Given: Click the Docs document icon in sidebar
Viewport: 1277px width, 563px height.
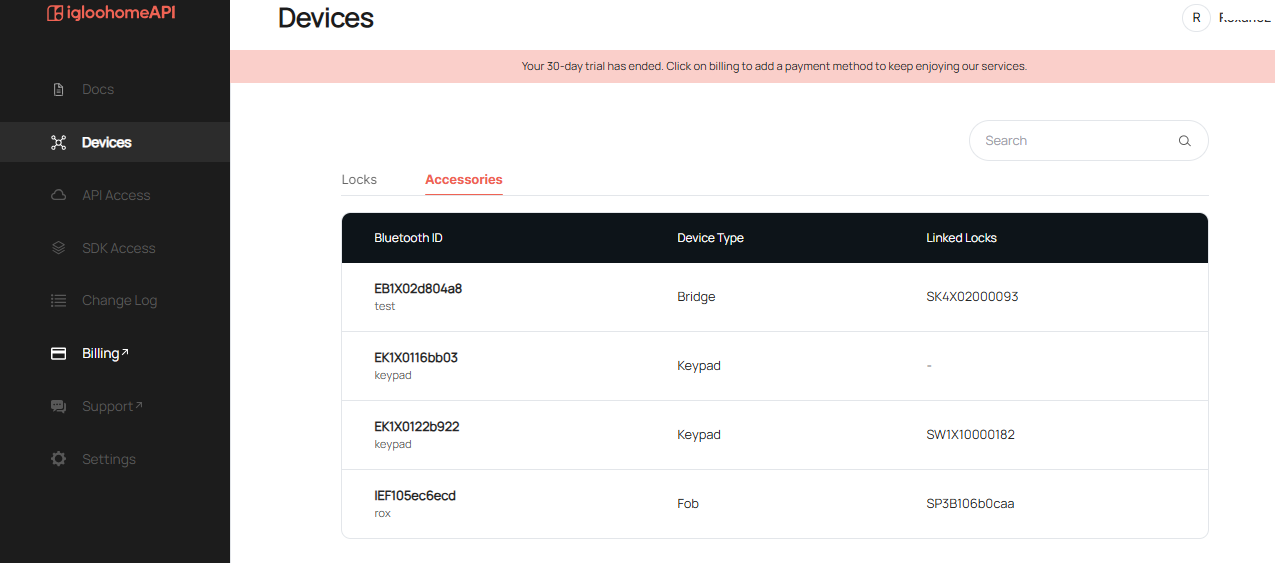Looking at the screenshot, I should pos(58,89).
